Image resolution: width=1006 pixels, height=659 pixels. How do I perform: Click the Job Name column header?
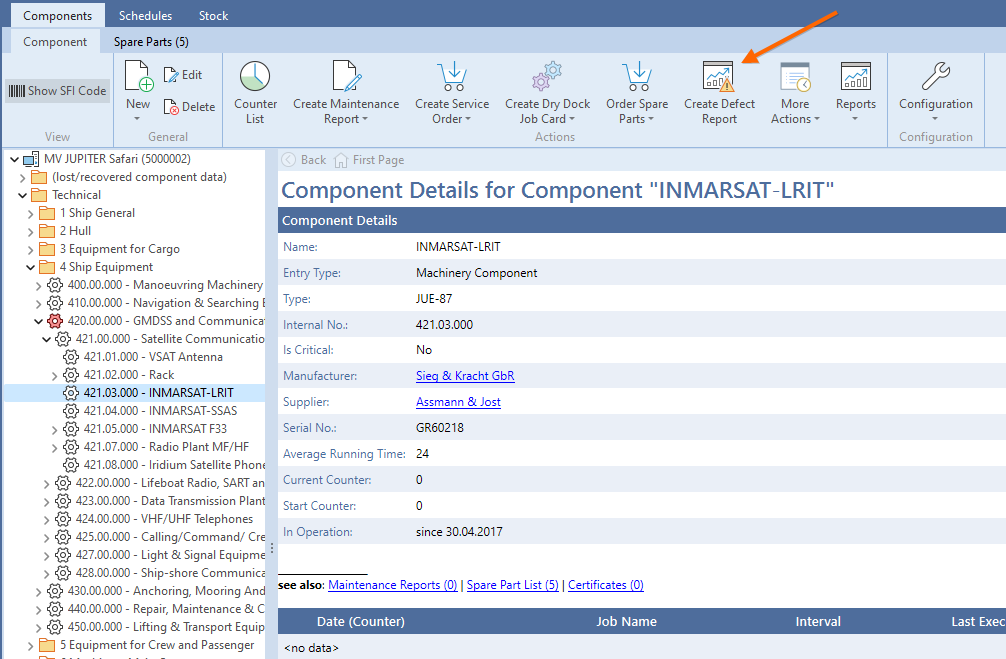(x=626, y=621)
